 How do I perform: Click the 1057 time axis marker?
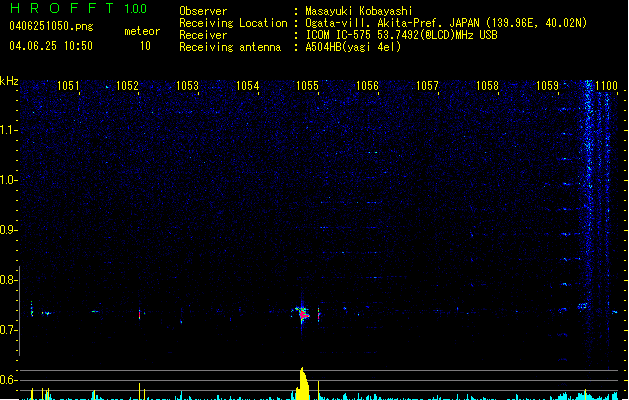click(x=427, y=86)
